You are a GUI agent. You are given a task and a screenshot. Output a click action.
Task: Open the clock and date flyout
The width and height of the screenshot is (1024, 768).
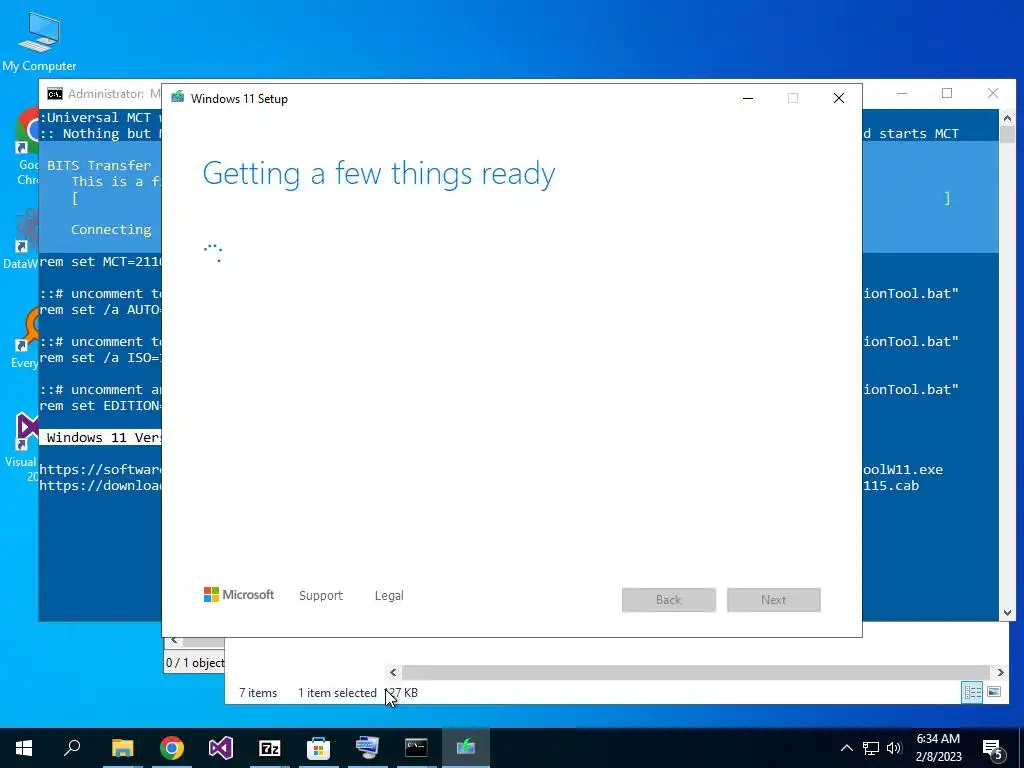(938, 748)
